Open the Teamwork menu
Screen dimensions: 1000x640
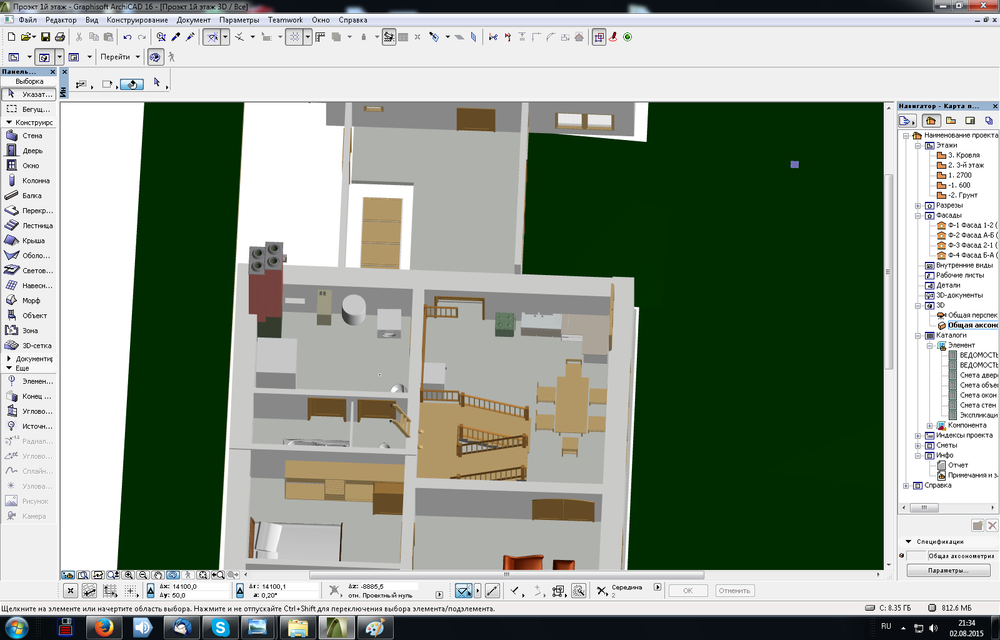point(284,20)
